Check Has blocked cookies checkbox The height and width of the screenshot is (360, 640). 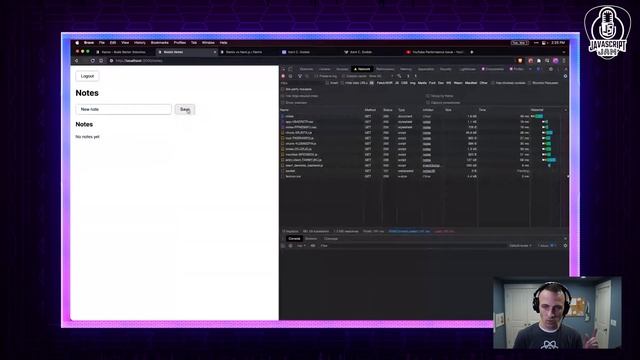pyautogui.click(x=493, y=83)
